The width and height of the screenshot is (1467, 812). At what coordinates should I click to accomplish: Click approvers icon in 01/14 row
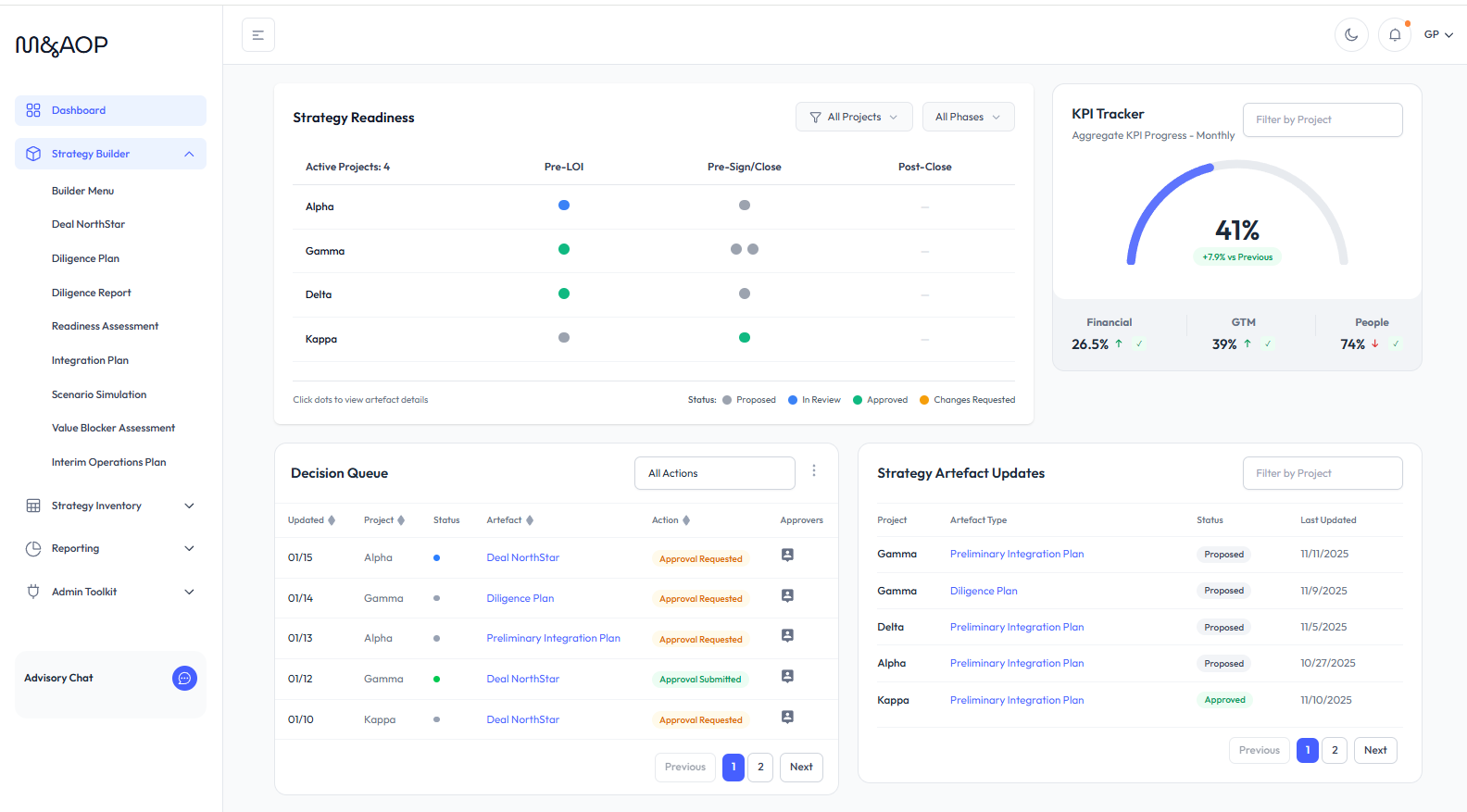pyautogui.click(x=788, y=595)
